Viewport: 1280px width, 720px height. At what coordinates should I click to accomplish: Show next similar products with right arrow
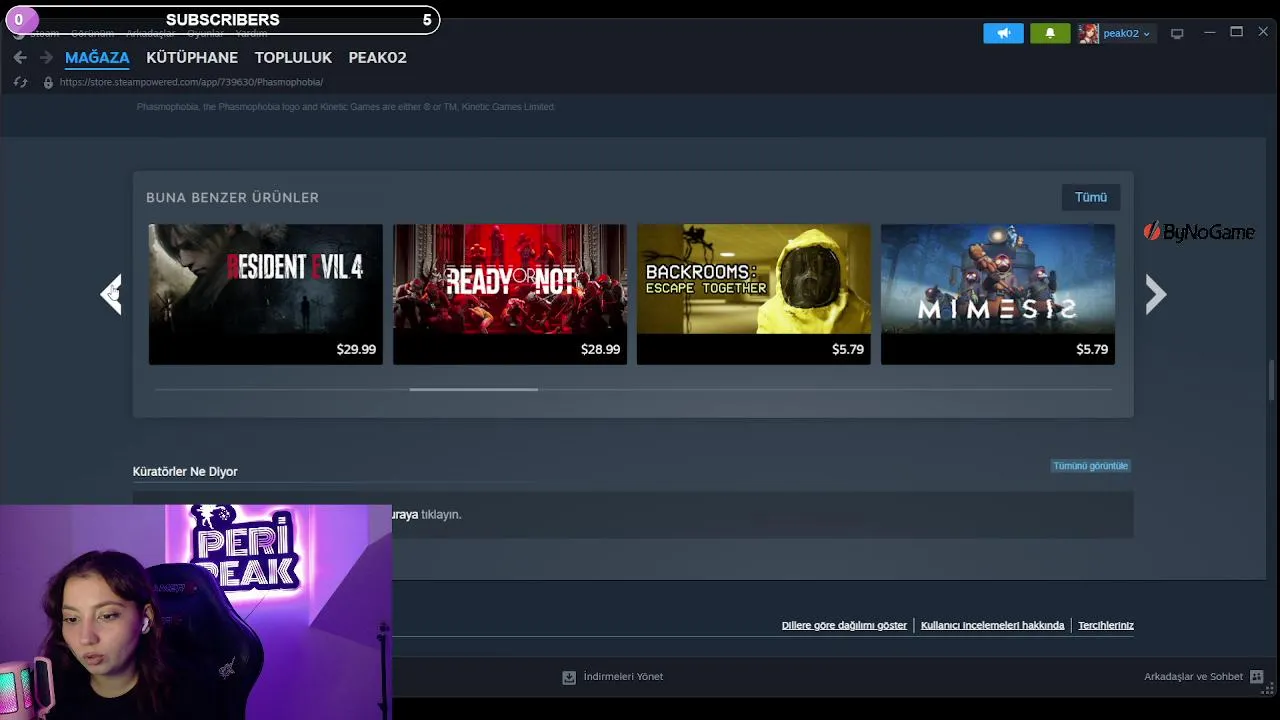point(1155,294)
